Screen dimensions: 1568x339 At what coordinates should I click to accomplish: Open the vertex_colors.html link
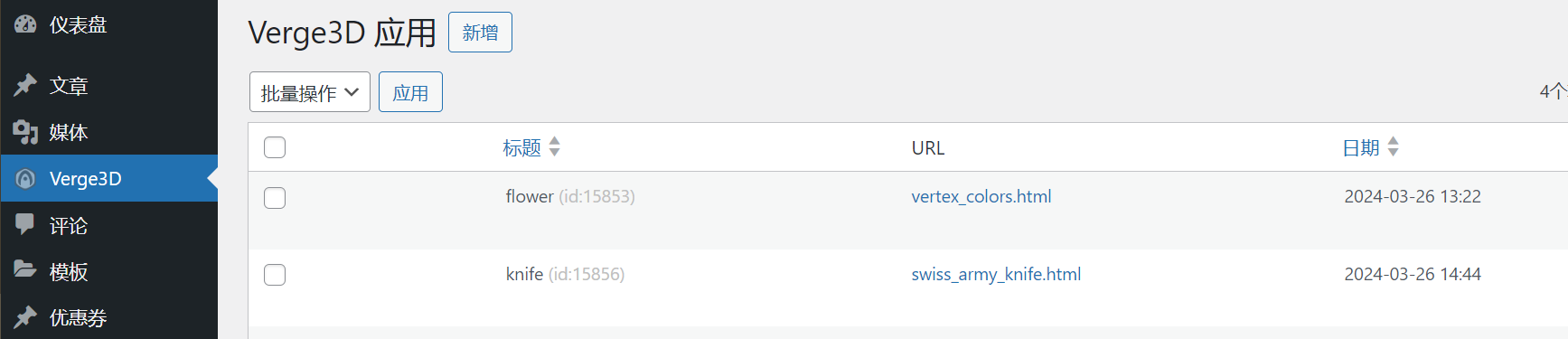tap(981, 196)
